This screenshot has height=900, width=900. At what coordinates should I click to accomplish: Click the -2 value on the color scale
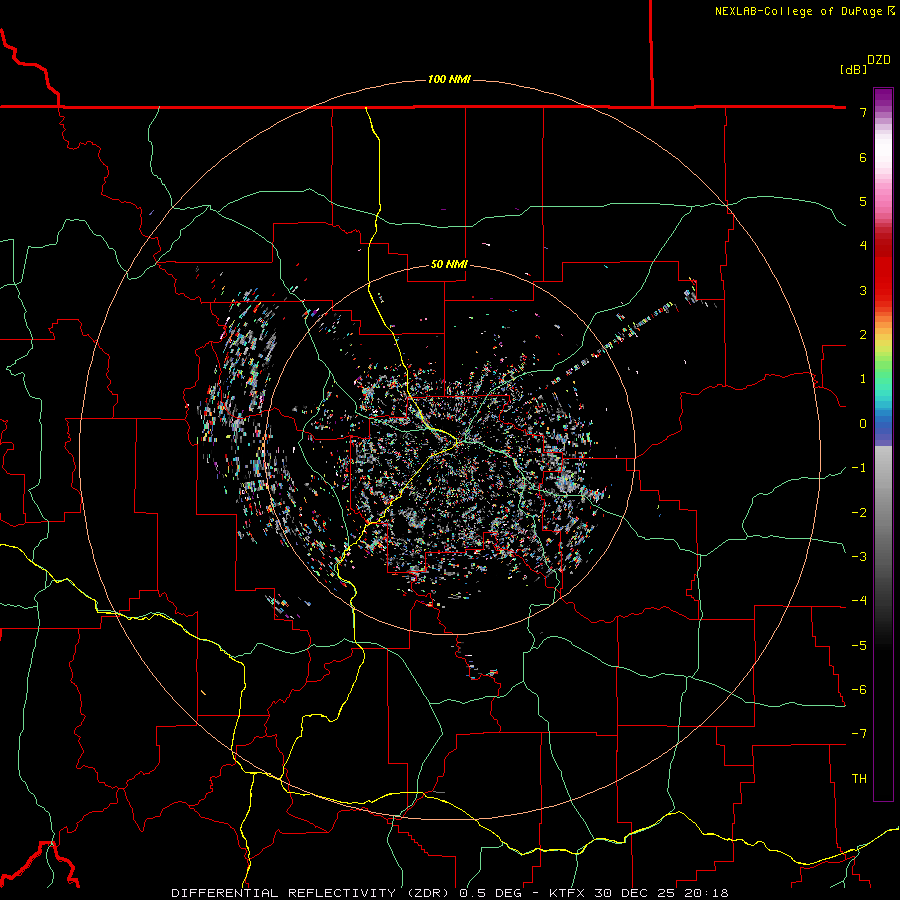click(859, 512)
